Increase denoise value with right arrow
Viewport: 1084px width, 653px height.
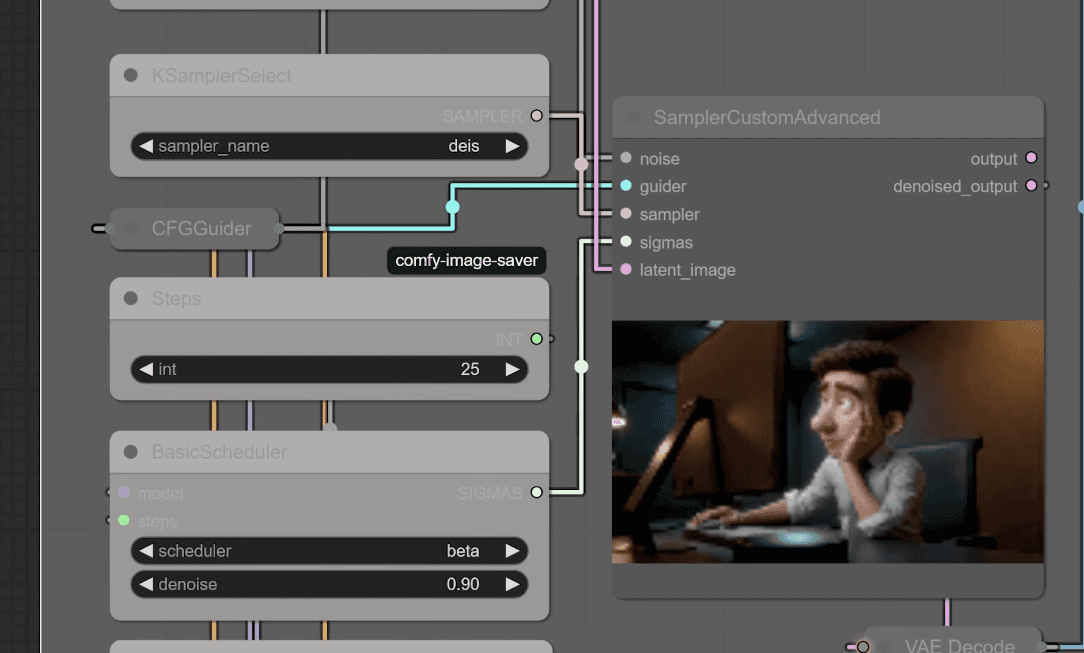pos(512,585)
